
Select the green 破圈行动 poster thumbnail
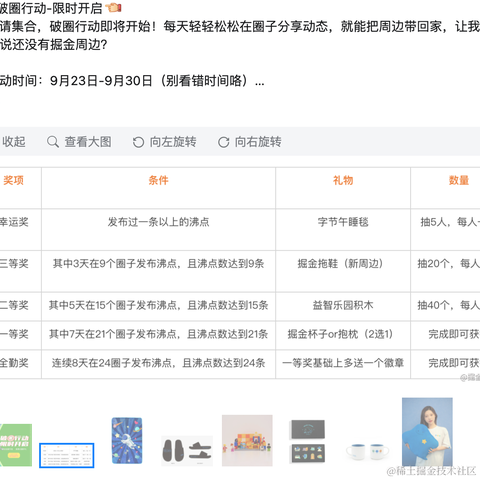(16, 445)
